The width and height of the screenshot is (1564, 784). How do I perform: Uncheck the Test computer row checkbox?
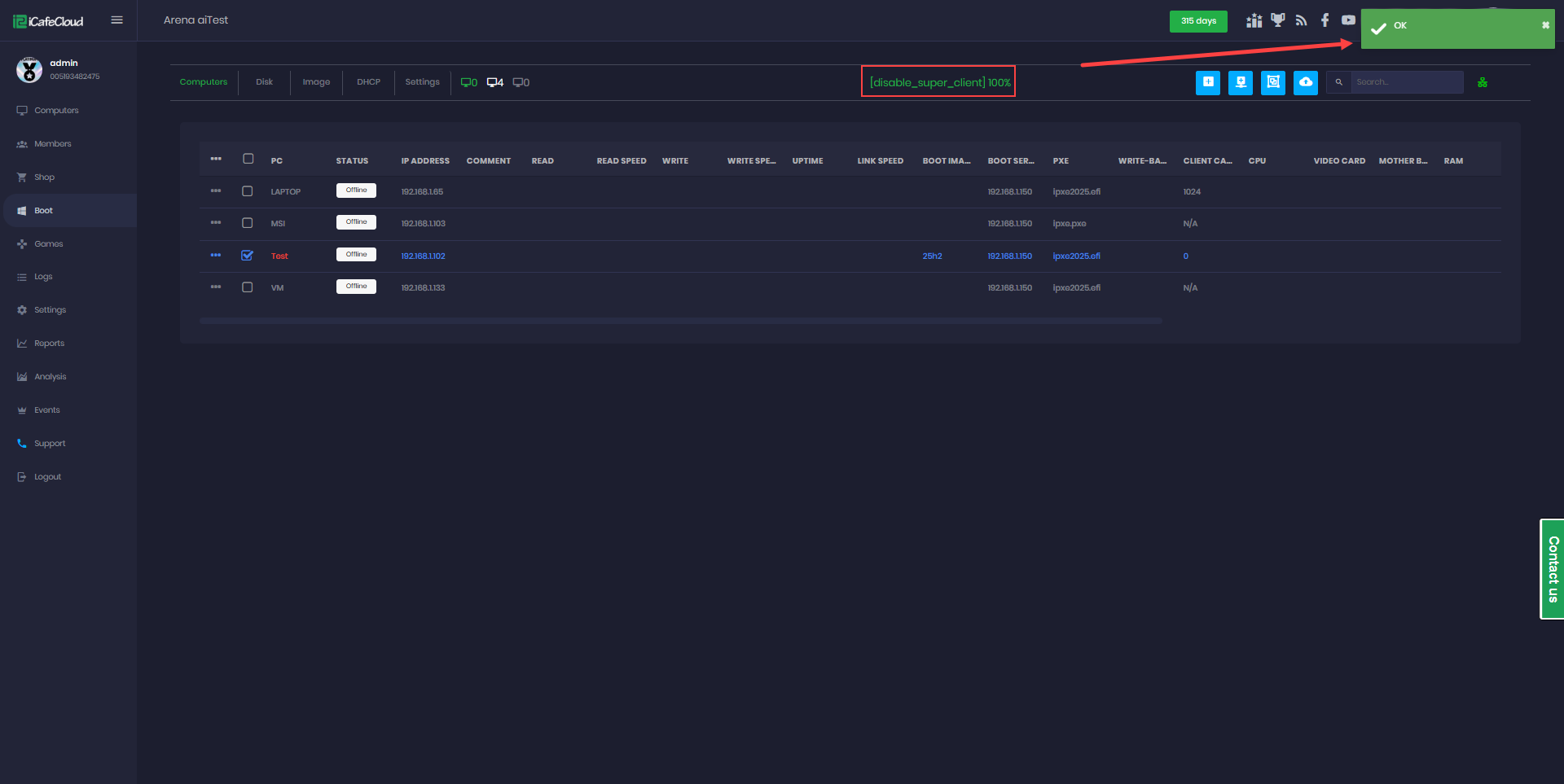click(248, 255)
